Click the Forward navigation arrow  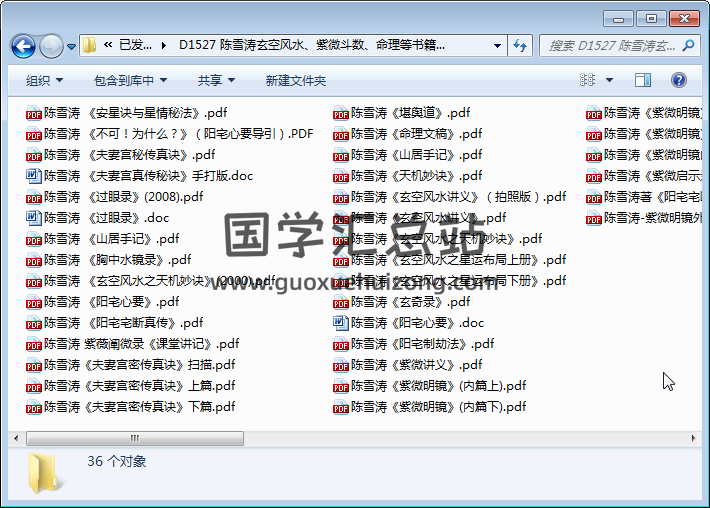tap(51, 46)
